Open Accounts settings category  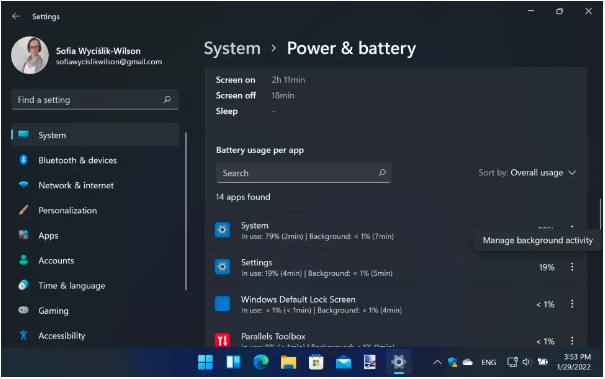pos(95,260)
